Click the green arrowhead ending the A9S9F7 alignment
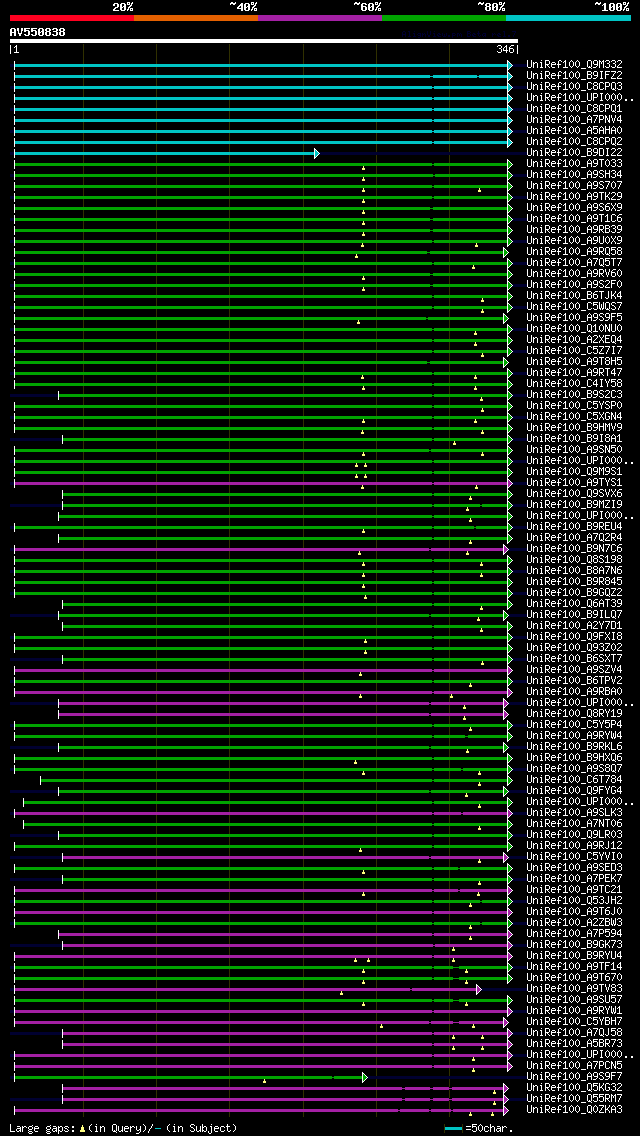This screenshot has height=1136, width=640. point(365,1077)
